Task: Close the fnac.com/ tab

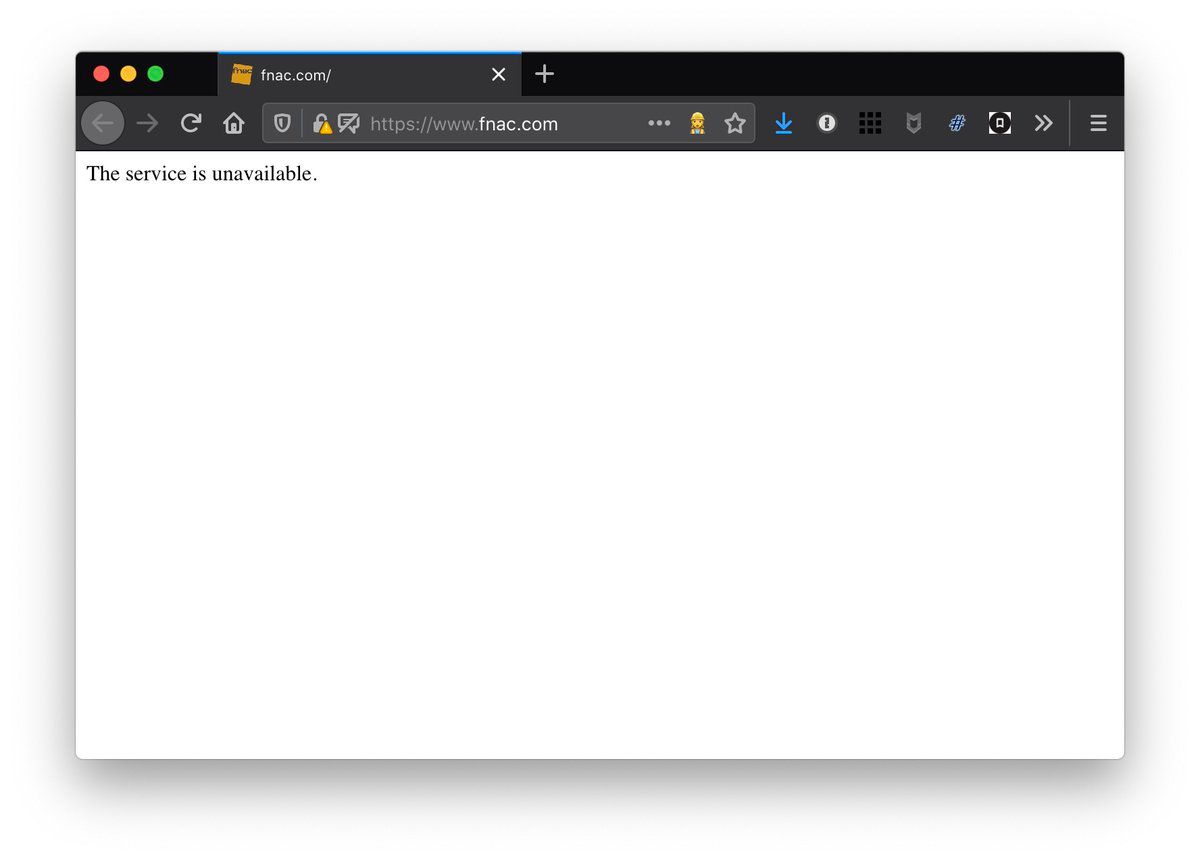Action: [x=498, y=74]
